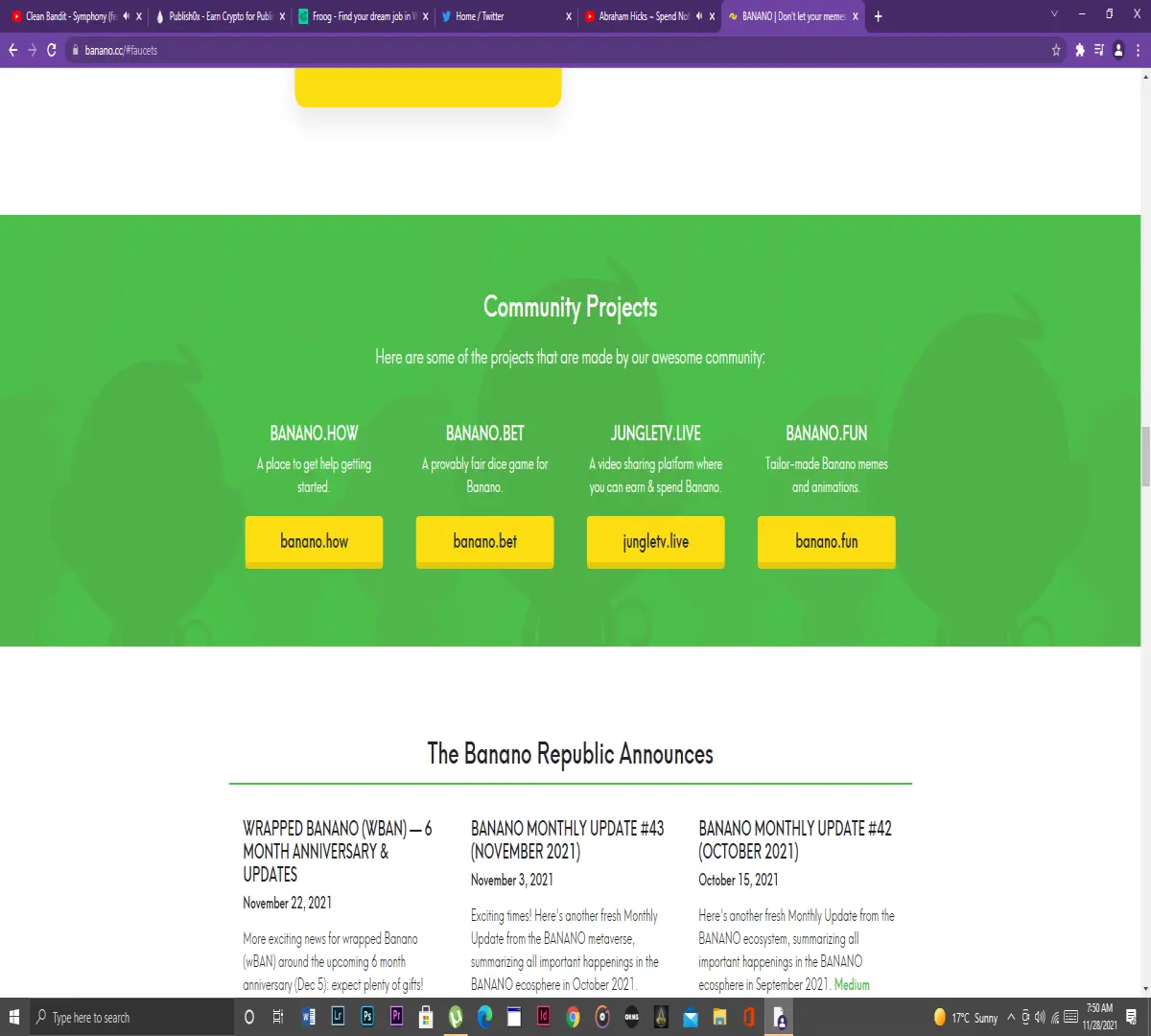Click the date October 15, 2021
Viewport: 1151px width, 1036px height.
pos(739,880)
